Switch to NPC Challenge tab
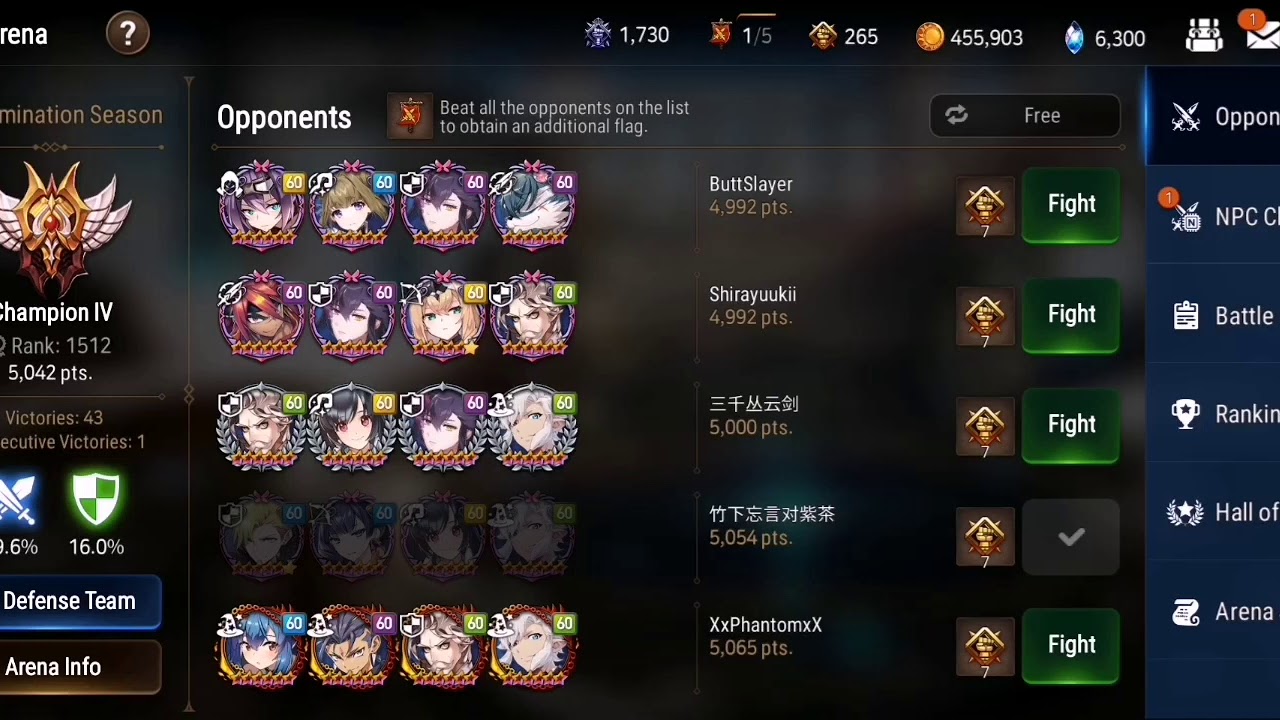The image size is (1280, 720). [x=1213, y=216]
